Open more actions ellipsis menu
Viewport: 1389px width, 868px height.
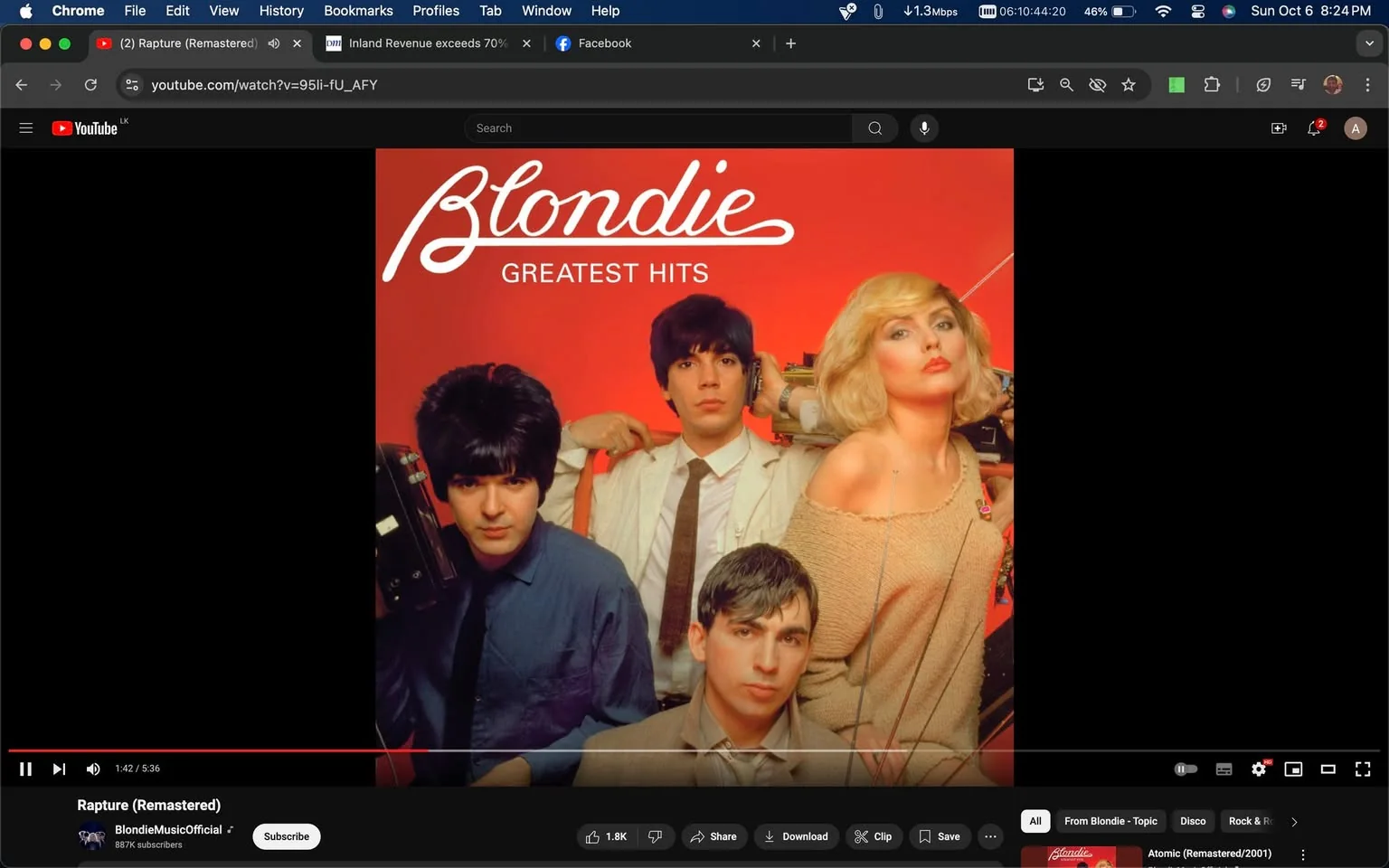990,836
